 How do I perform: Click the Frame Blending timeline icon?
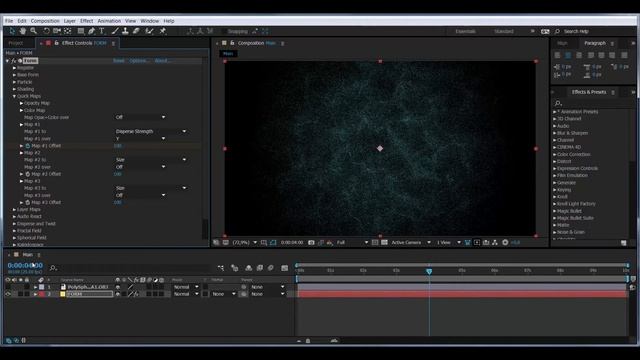260,268
